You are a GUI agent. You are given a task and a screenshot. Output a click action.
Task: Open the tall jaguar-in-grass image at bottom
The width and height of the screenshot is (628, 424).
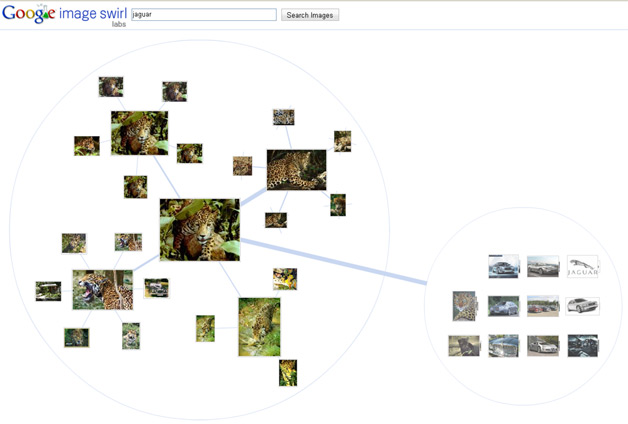tap(259, 327)
